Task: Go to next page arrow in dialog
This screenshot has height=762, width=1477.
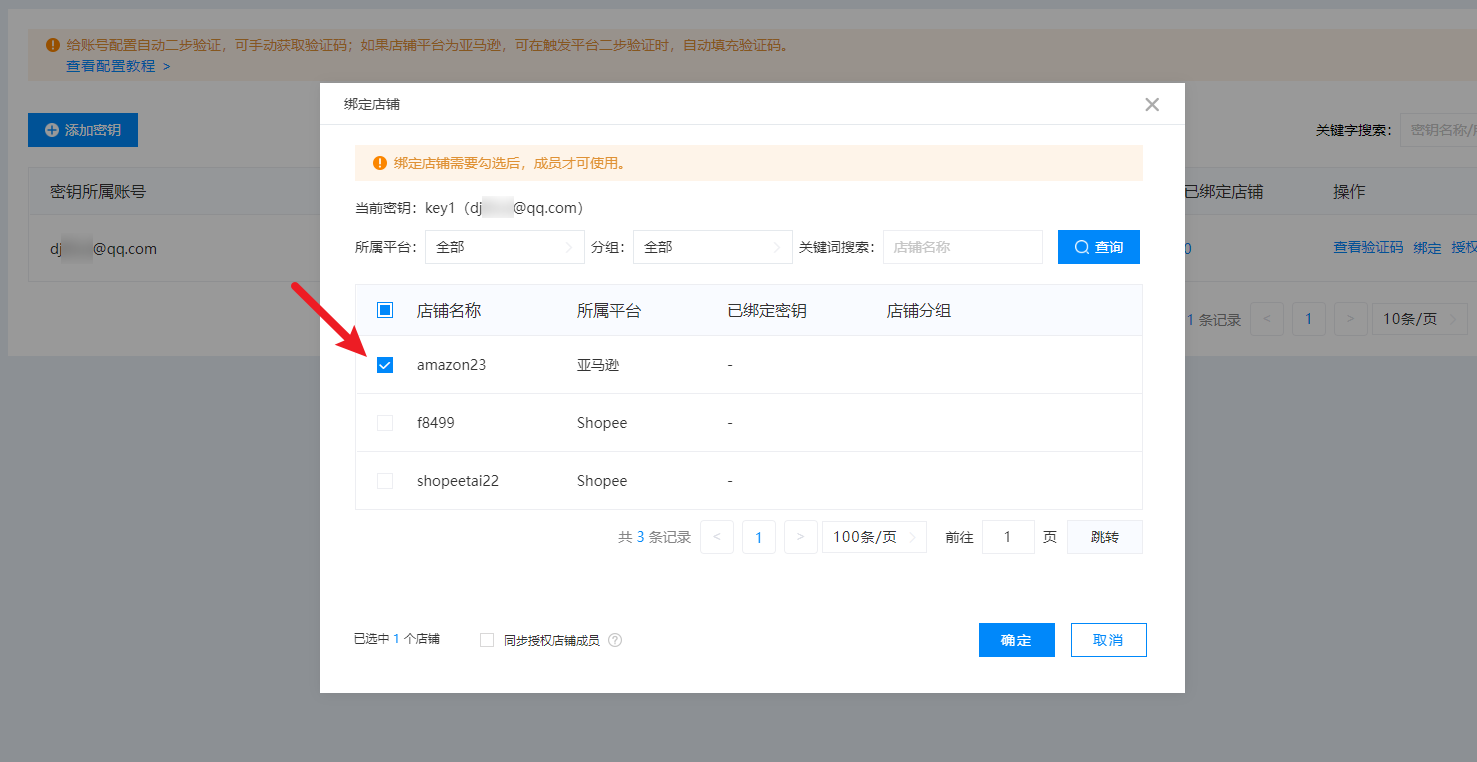Action: pyautogui.click(x=800, y=537)
